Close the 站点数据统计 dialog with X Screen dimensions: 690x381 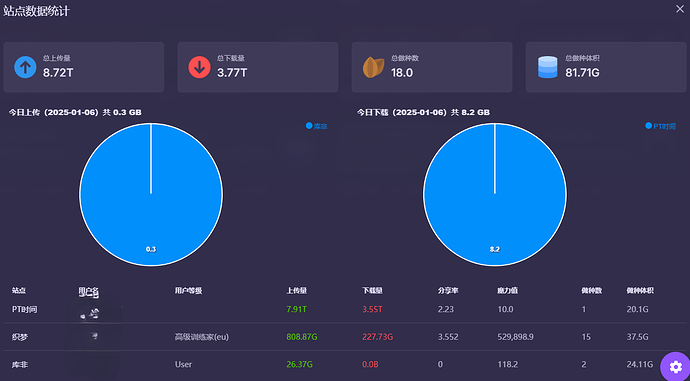tap(680, 9)
